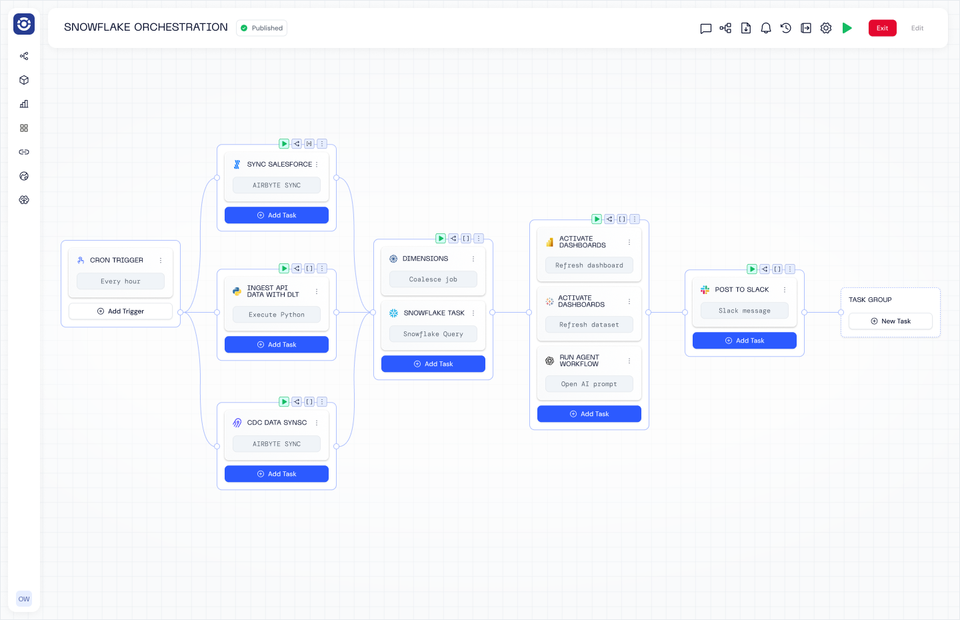Screen dimensions: 960x620
Task: Check the Published status badge
Action: 261,27
